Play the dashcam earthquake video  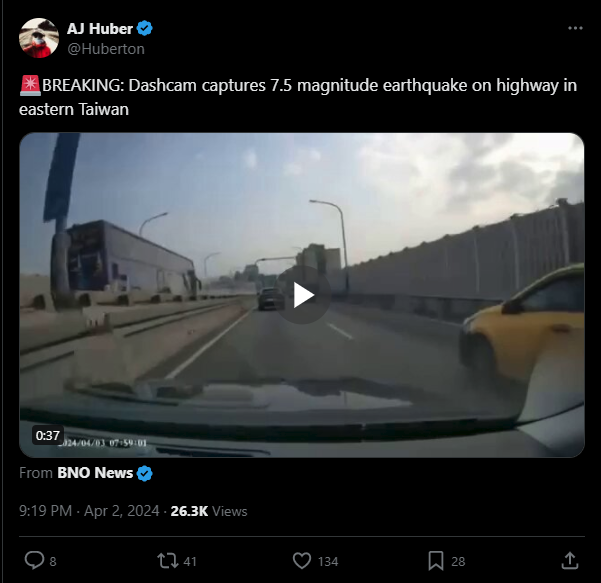click(x=302, y=295)
